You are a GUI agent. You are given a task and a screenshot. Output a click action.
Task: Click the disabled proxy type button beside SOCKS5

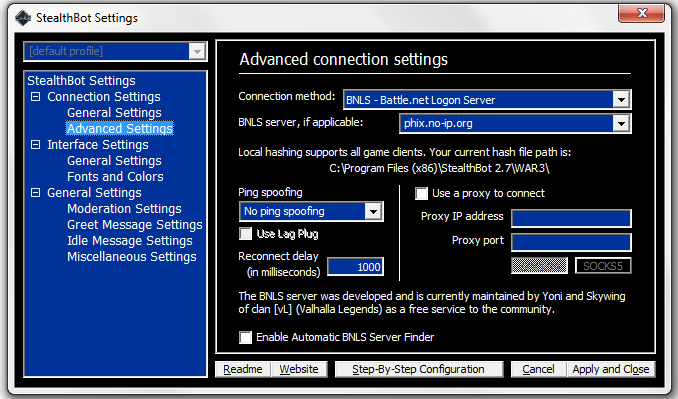click(x=539, y=266)
